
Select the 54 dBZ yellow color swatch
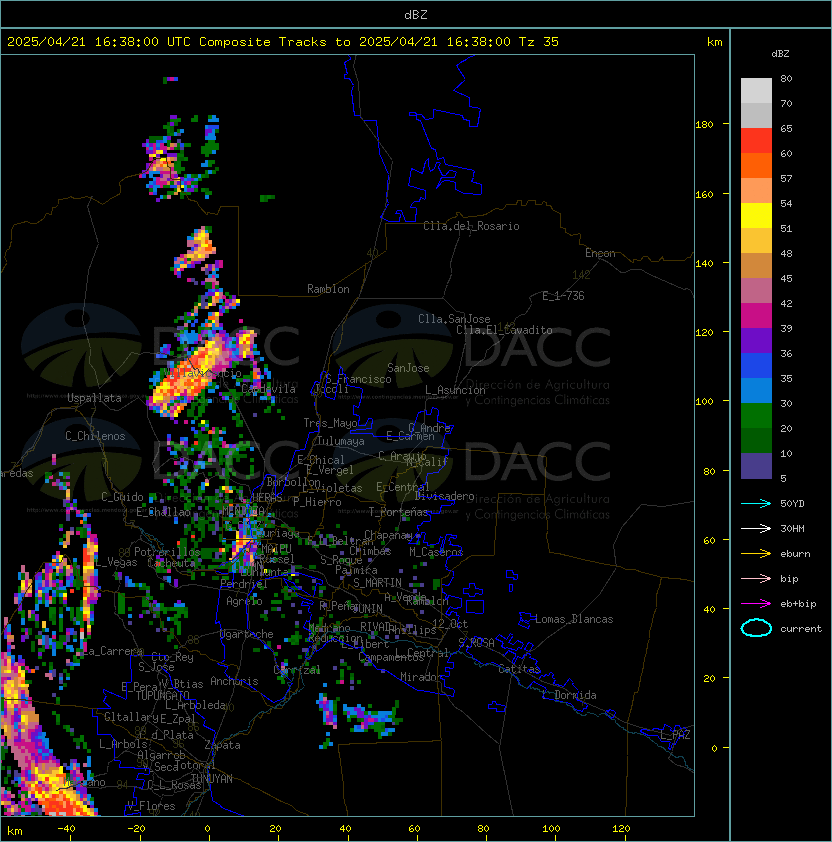pyautogui.click(x=756, y=215)
